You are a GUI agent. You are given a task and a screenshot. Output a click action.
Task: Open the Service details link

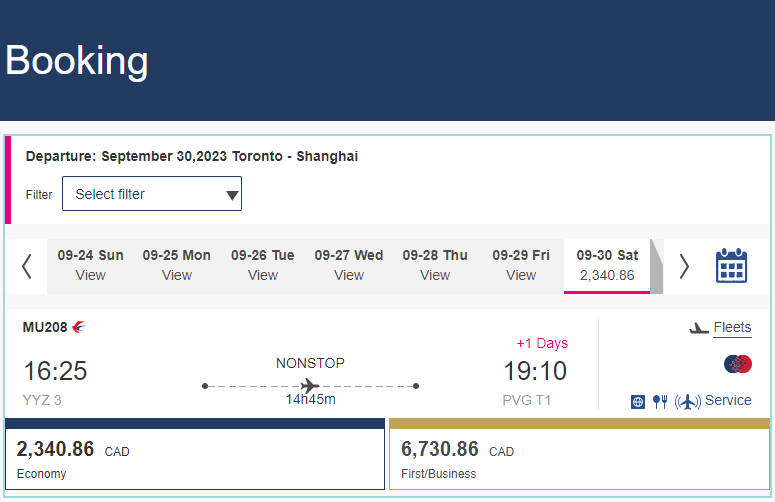pos(728,400)
